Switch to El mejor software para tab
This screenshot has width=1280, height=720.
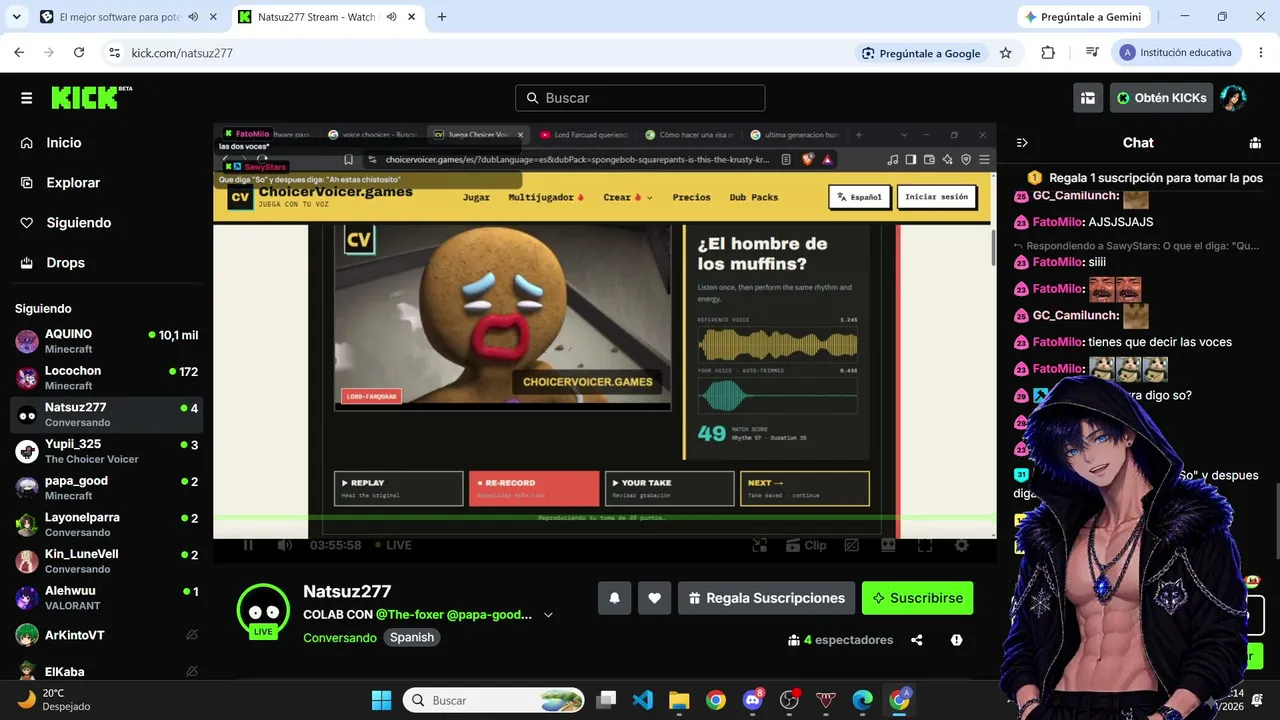coord(121,17)
